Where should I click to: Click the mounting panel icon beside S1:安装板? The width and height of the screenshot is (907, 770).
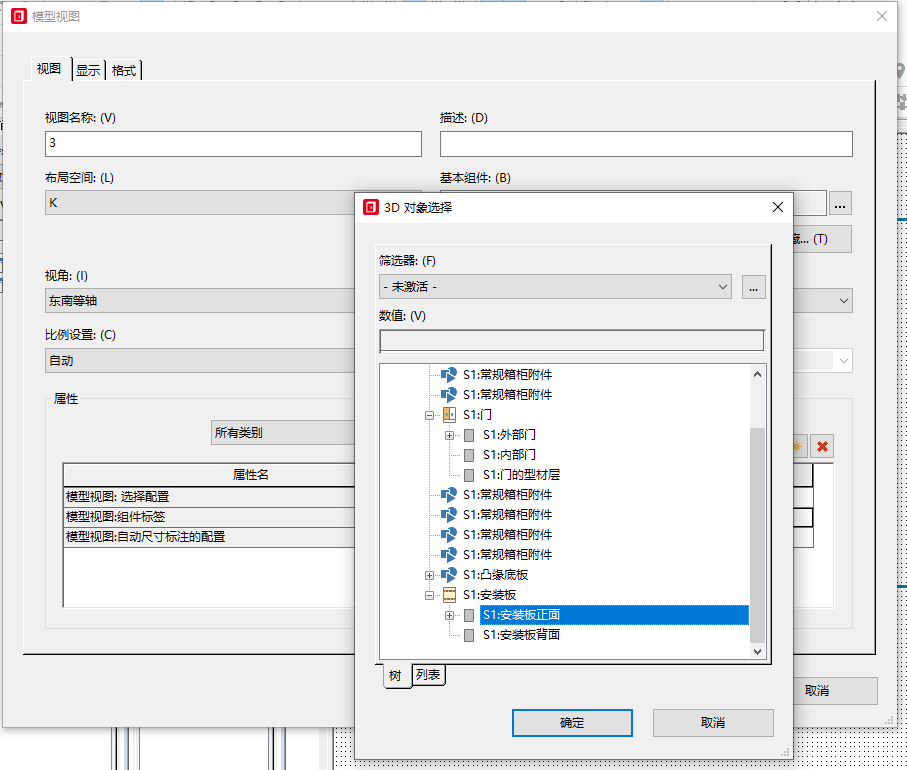[449, 595]
